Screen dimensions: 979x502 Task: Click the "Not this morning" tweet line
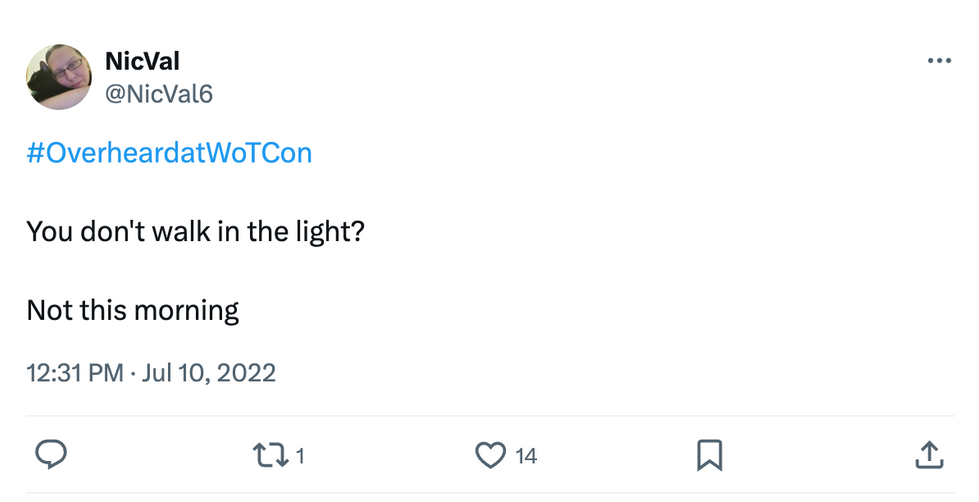(133, 310)
